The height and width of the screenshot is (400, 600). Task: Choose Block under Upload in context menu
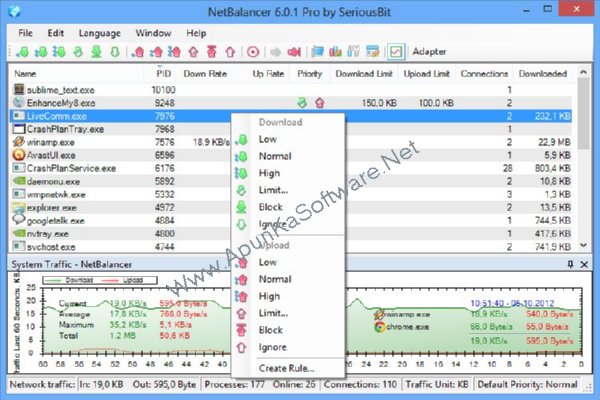[x=288, y=330]
